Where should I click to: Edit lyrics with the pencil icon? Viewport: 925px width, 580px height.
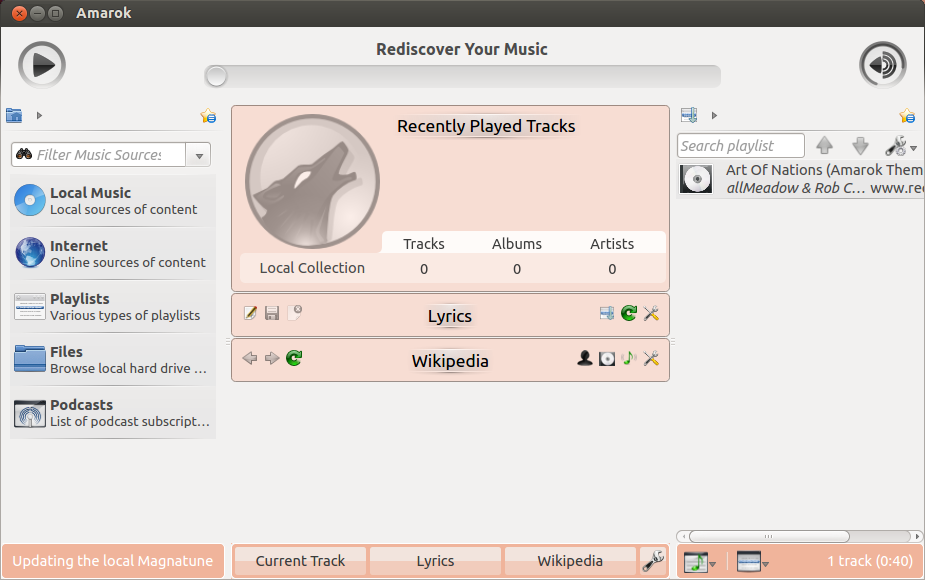(250, 313)
